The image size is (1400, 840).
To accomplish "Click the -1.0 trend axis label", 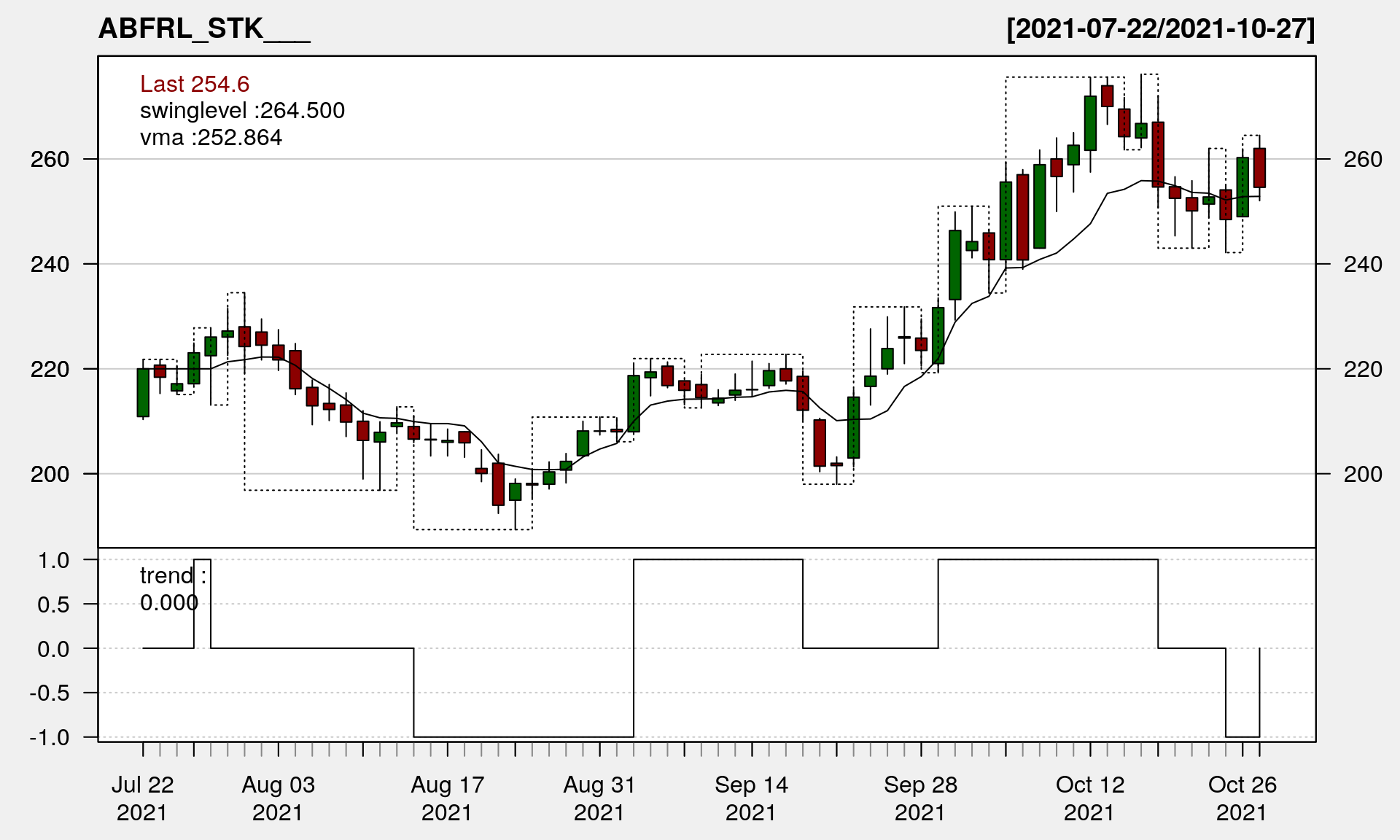I will (x=50, y=737).
